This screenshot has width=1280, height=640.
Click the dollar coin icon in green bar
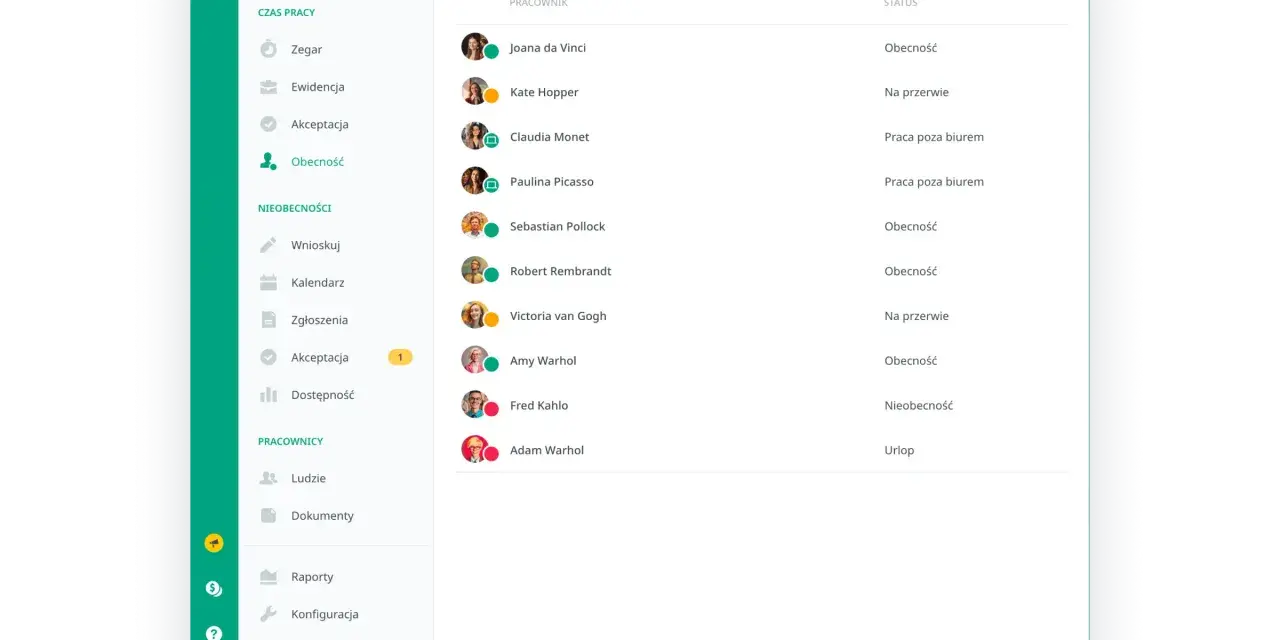coord(214,588)
